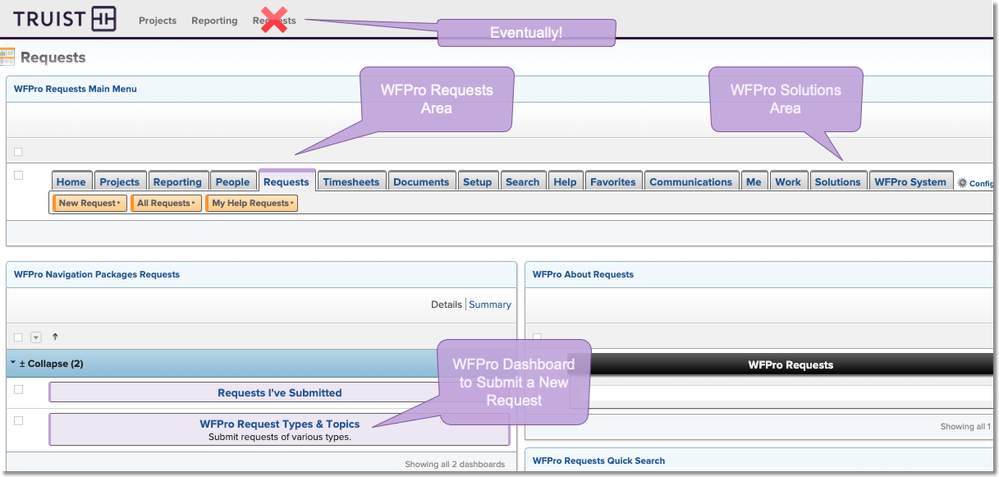
Task: Tick the row checkbox beside the Home tab
Action: pyautogui.click(x=18, y=175)
